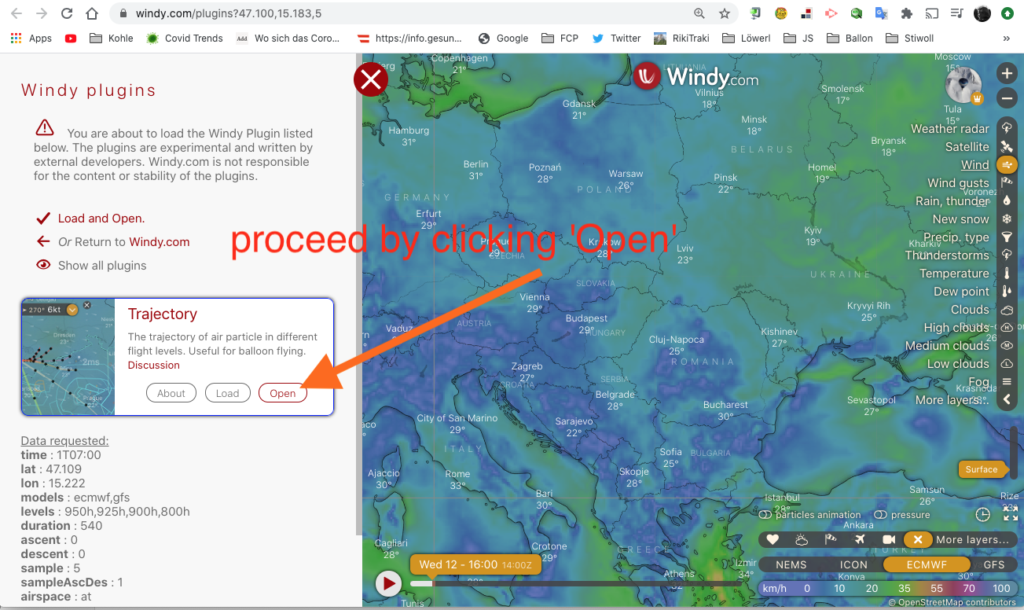Image resolution: width=1024 pixels, height=610 pixels.
Task: Select the Clouds layer icon
Action: click(x=1007, y=310)
